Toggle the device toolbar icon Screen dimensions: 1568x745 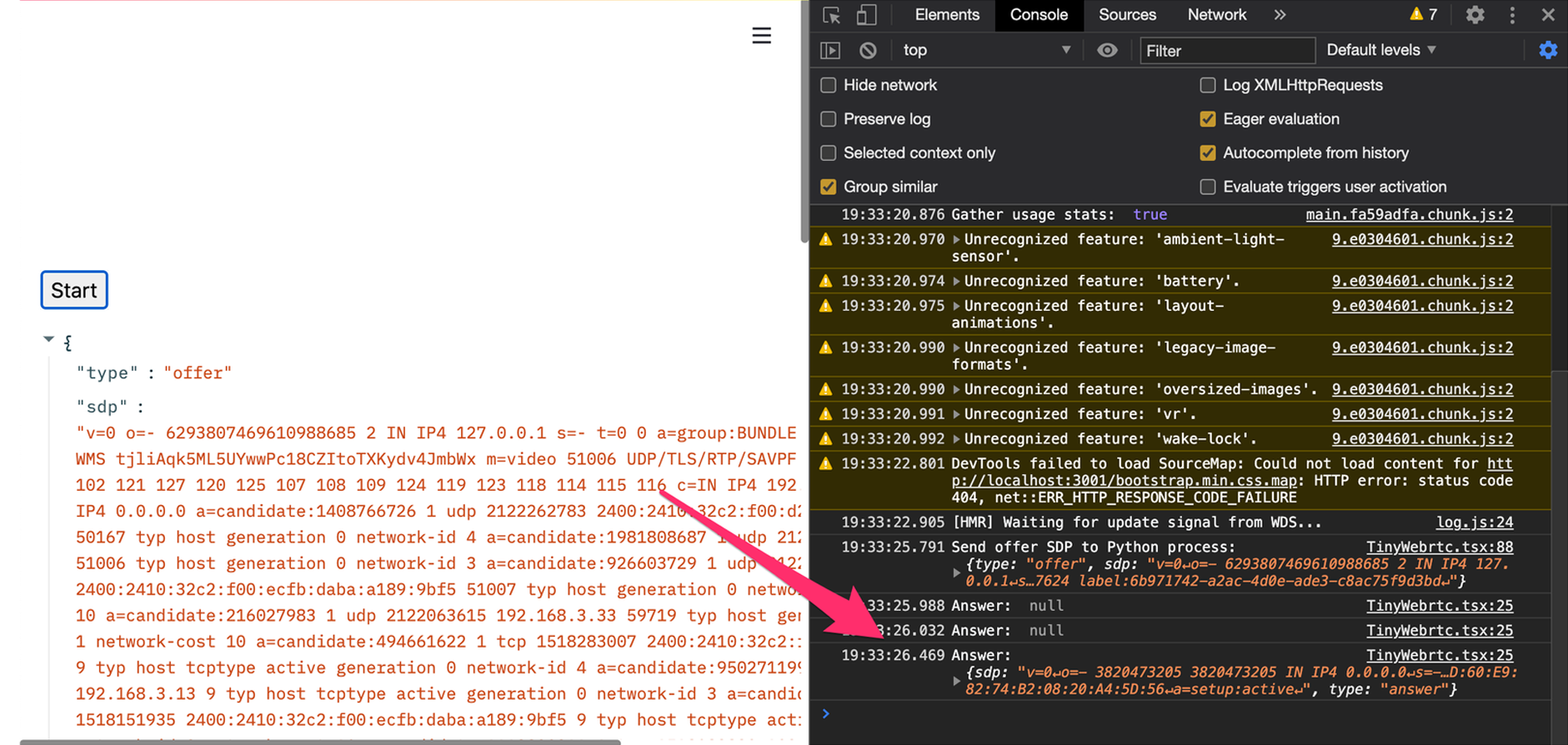(866, 15)
